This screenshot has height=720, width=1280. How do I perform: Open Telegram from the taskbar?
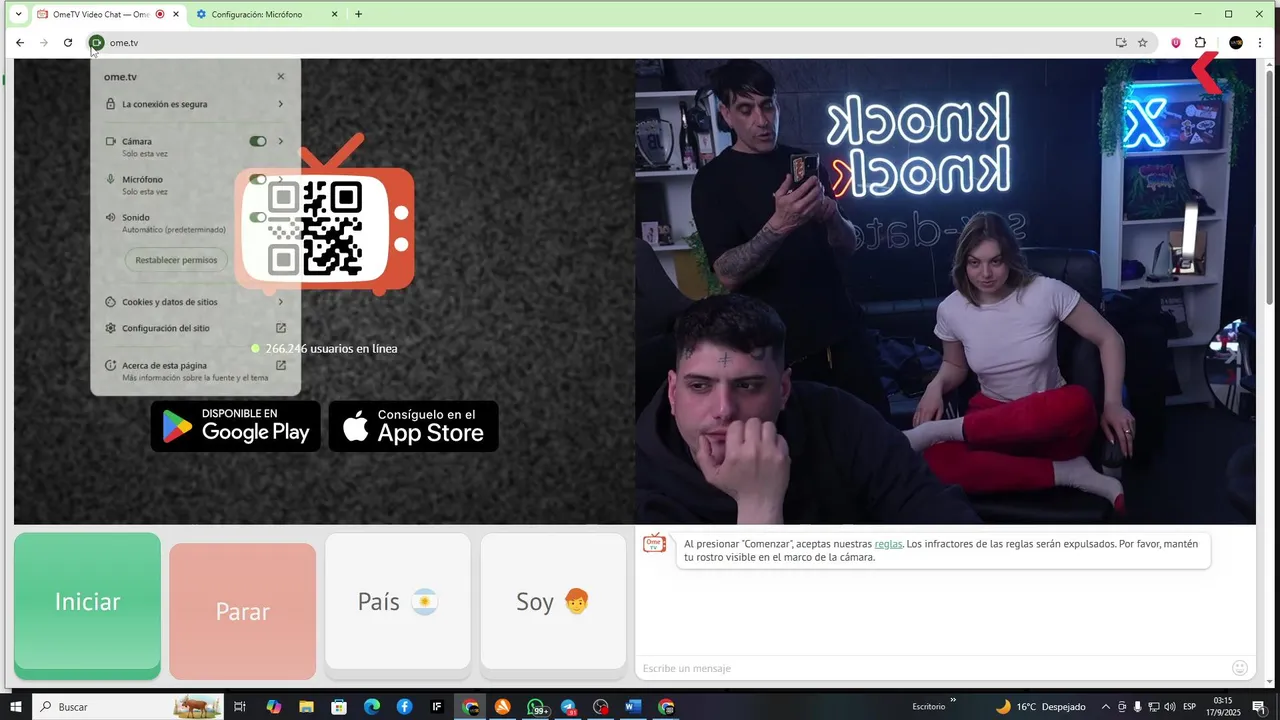[x=568, y=707]
